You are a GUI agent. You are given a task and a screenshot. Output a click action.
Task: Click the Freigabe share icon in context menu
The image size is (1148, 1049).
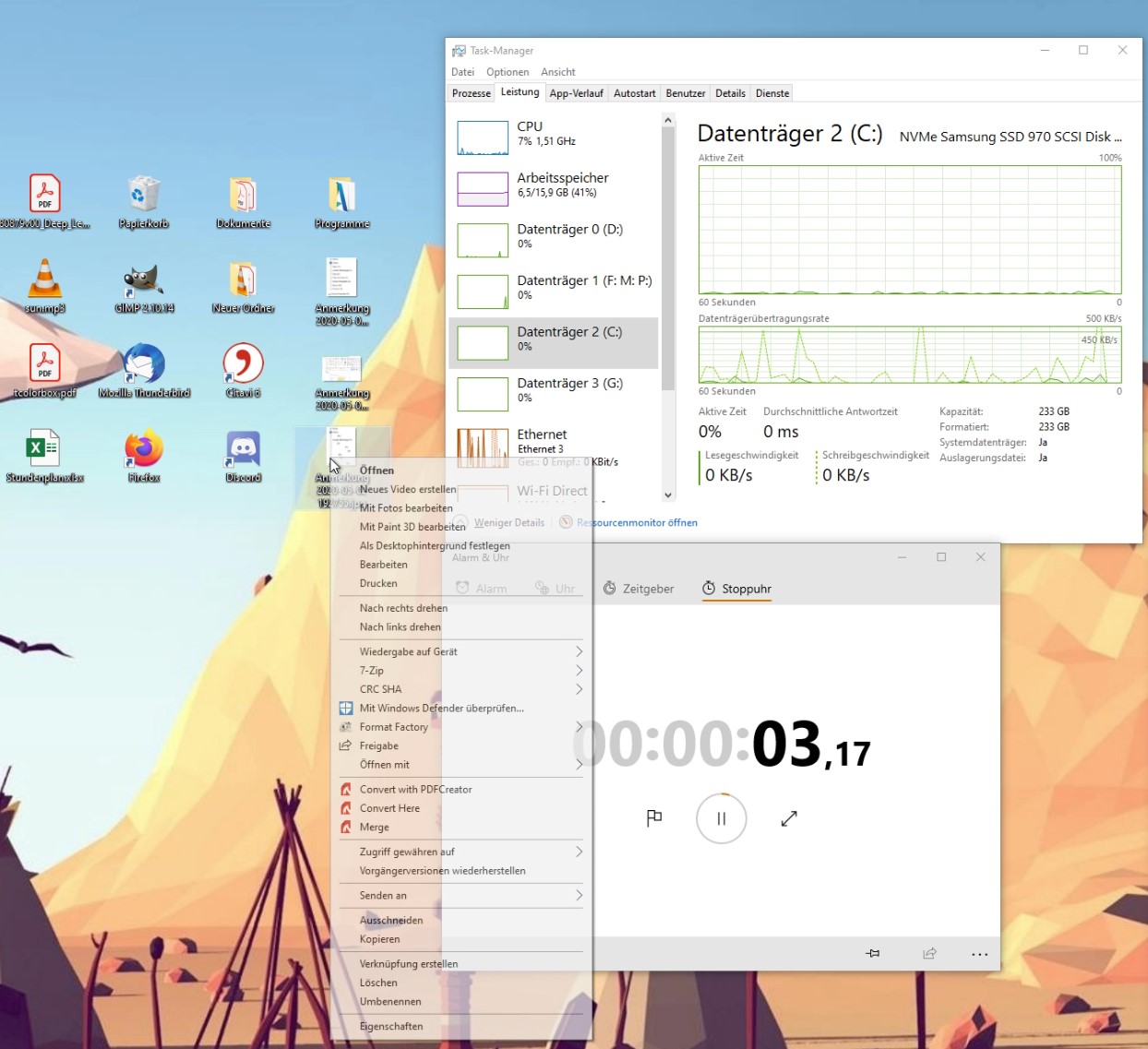click(346, 745)
